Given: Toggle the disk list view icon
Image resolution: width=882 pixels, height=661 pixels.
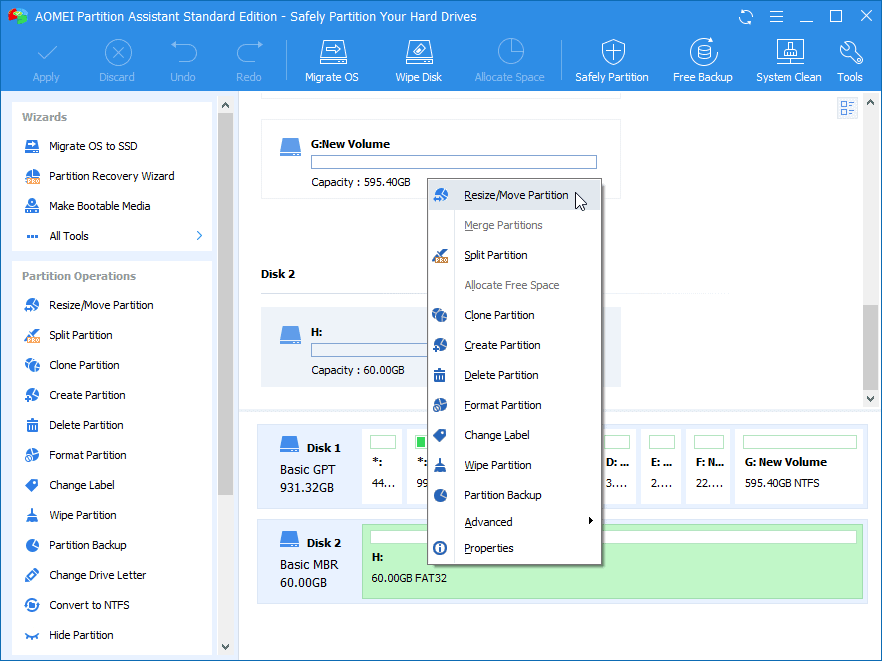Looking at the screenshot, I should (x=847, y=107).
